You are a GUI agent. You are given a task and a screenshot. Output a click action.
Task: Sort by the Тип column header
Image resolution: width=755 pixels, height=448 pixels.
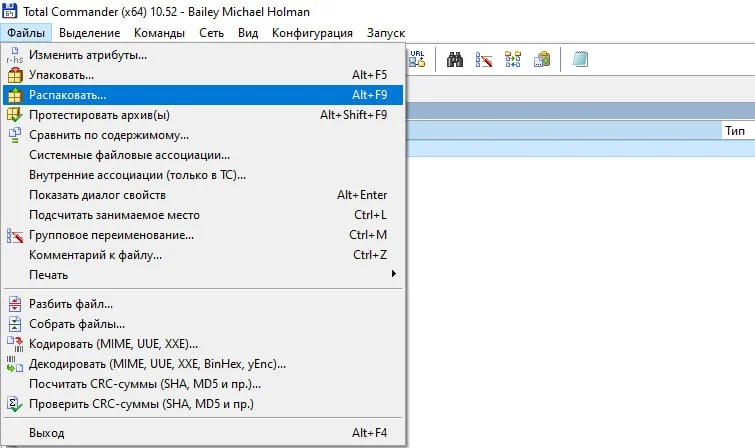(x=738, y=131)
